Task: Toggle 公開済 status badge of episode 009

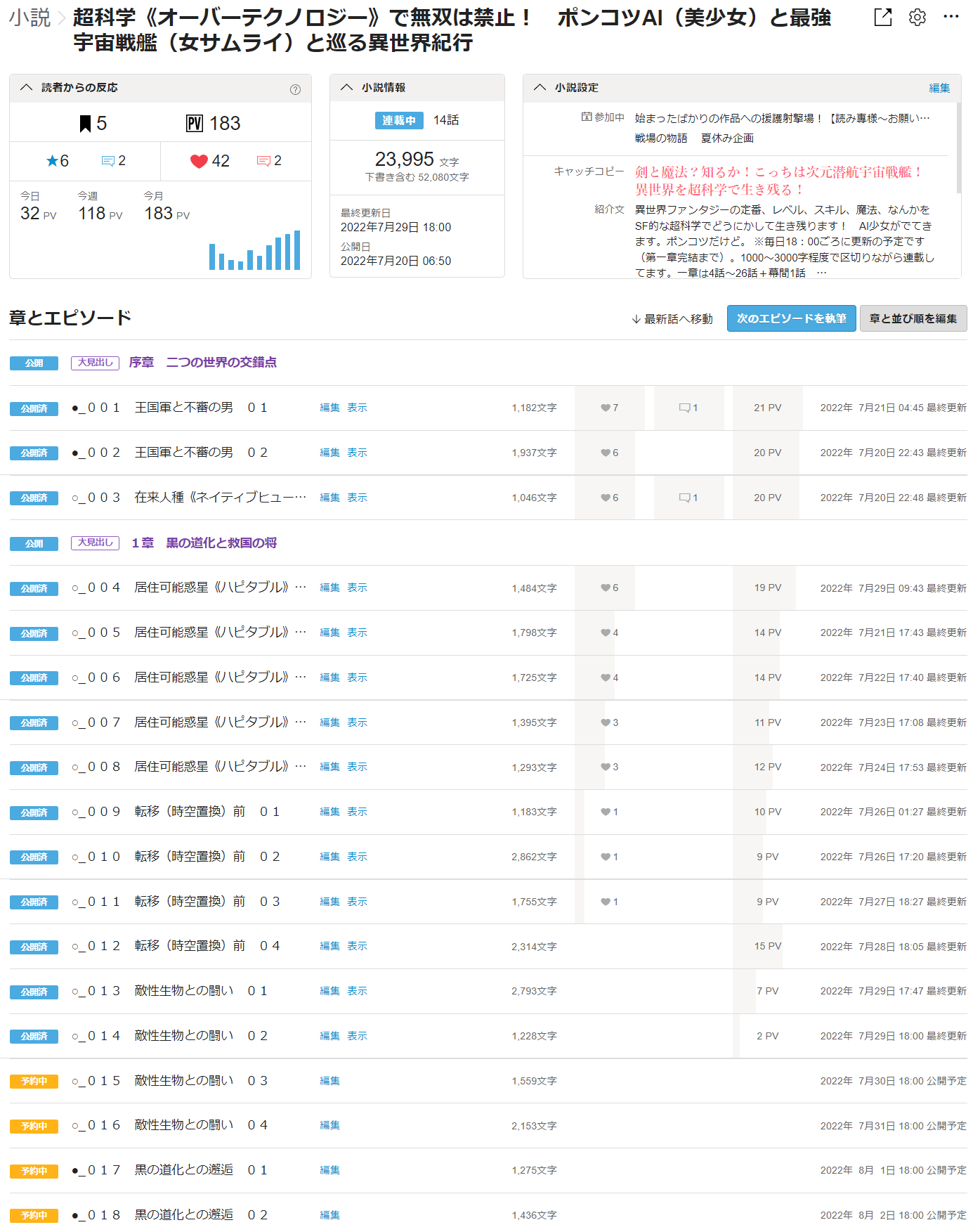Action: click(34, 812)
